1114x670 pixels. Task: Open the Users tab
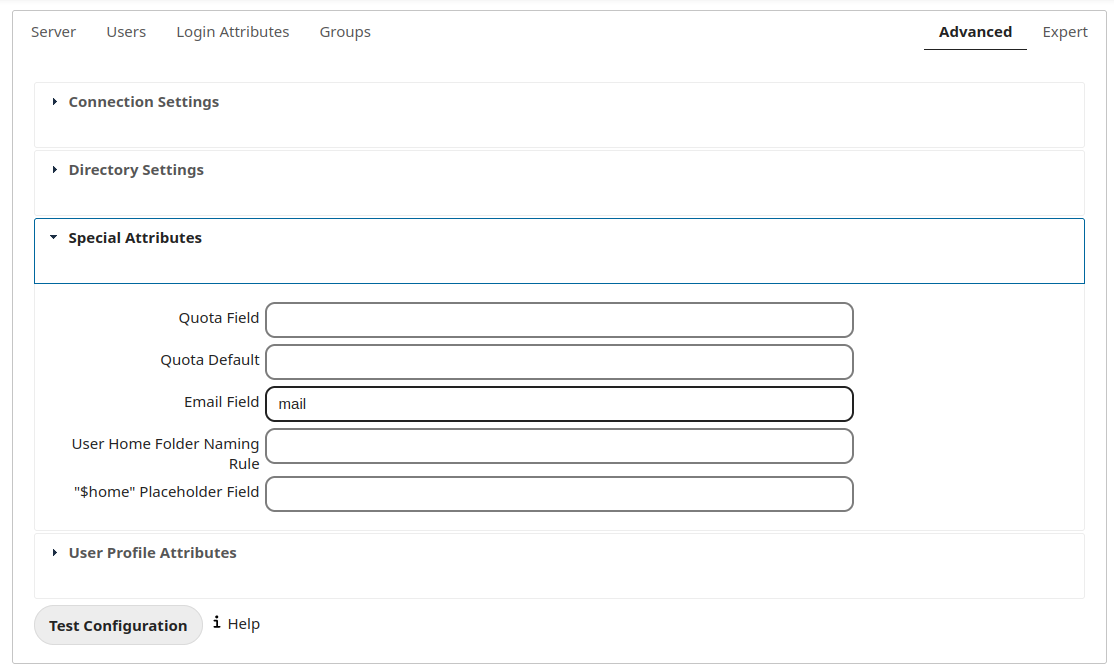[126, 32]
